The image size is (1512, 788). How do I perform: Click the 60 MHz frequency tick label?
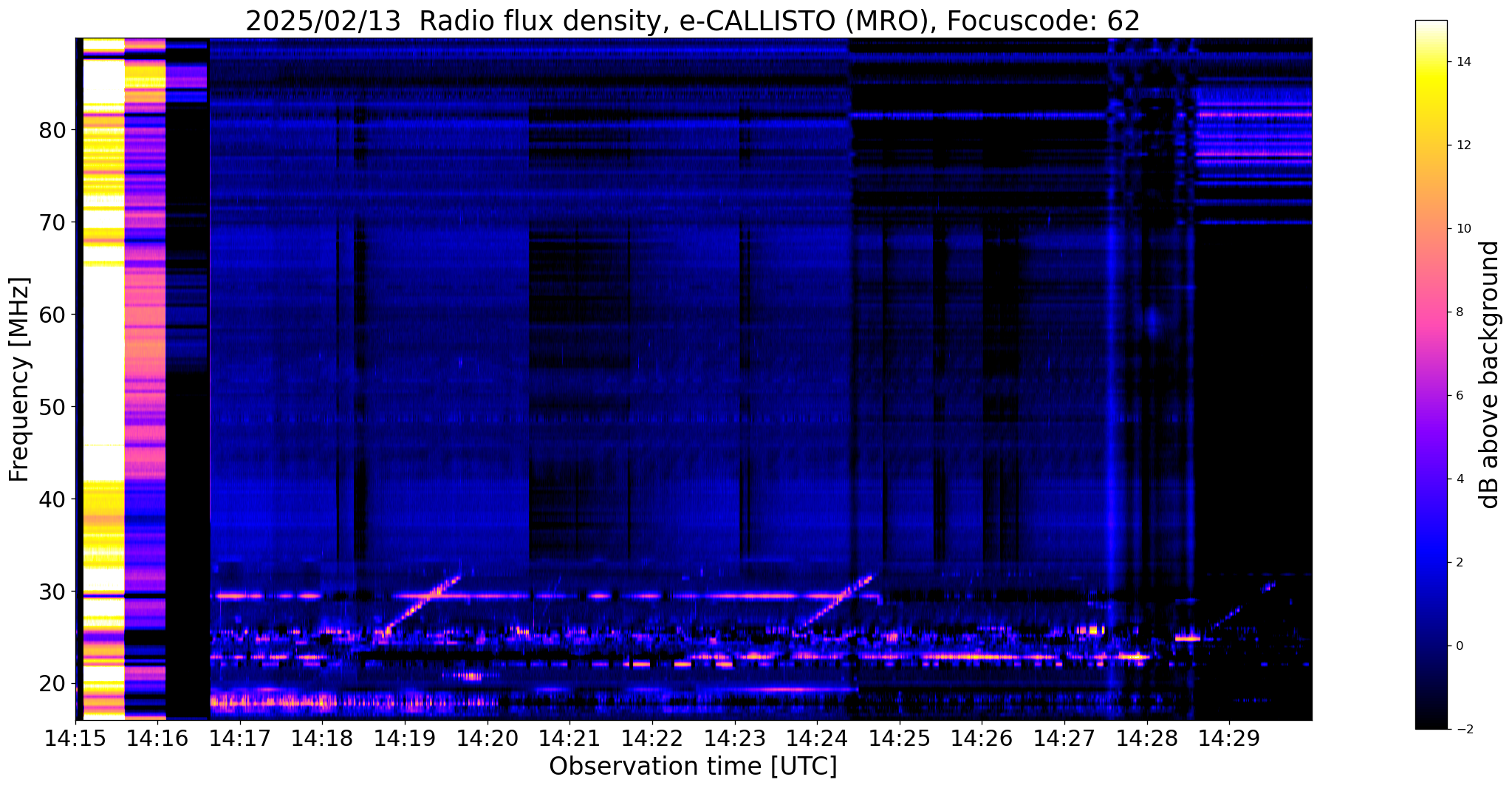(x=52, y=315)
